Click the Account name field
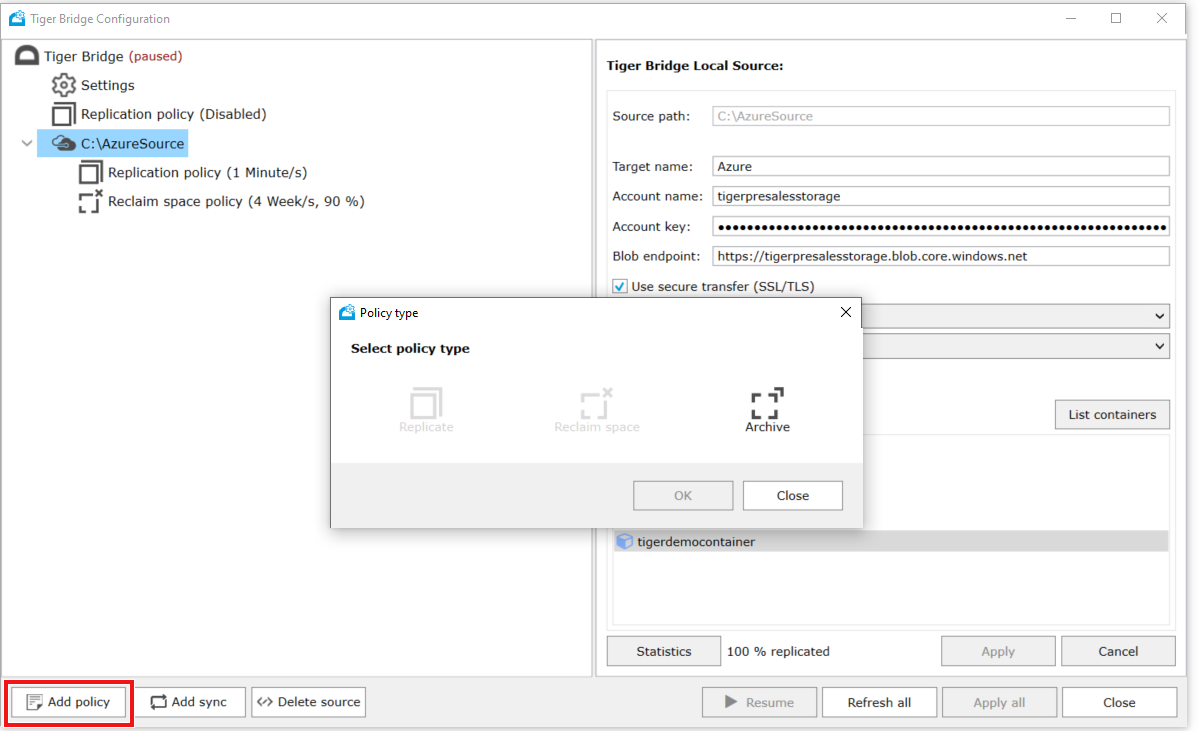This screenshot has height=731, width=1199. coord(941,196)
